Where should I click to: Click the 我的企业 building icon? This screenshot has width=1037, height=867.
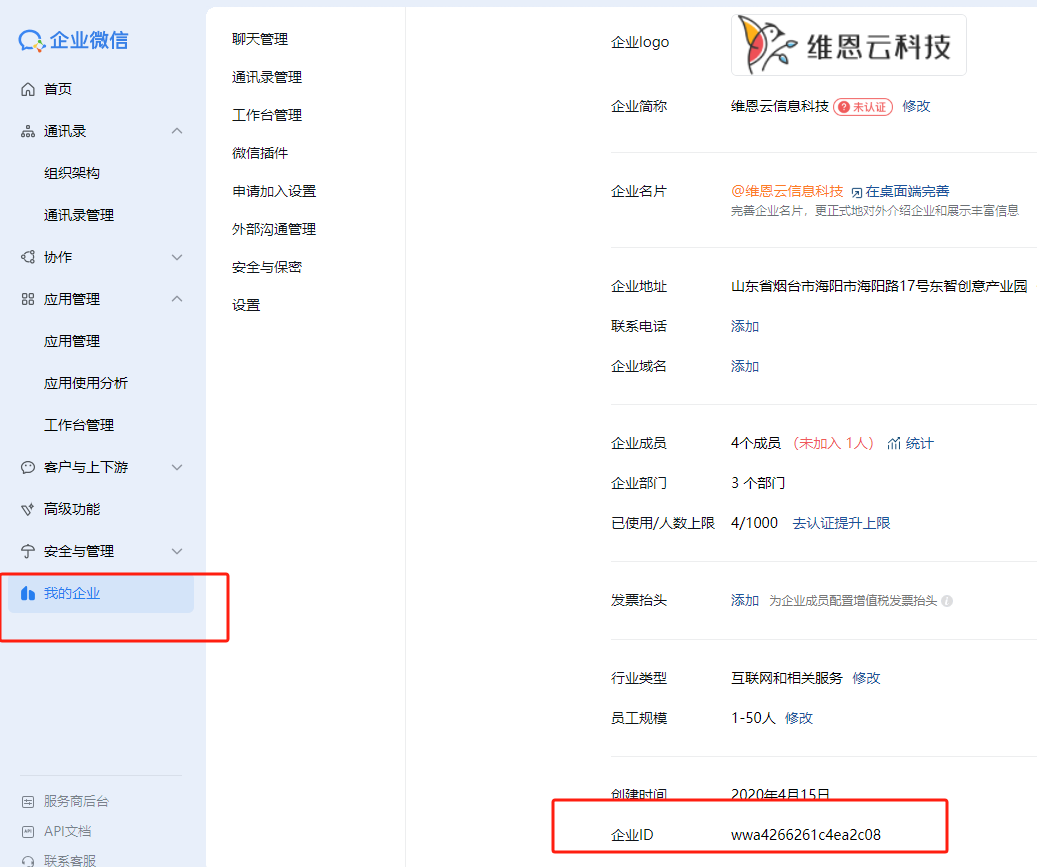28,593
